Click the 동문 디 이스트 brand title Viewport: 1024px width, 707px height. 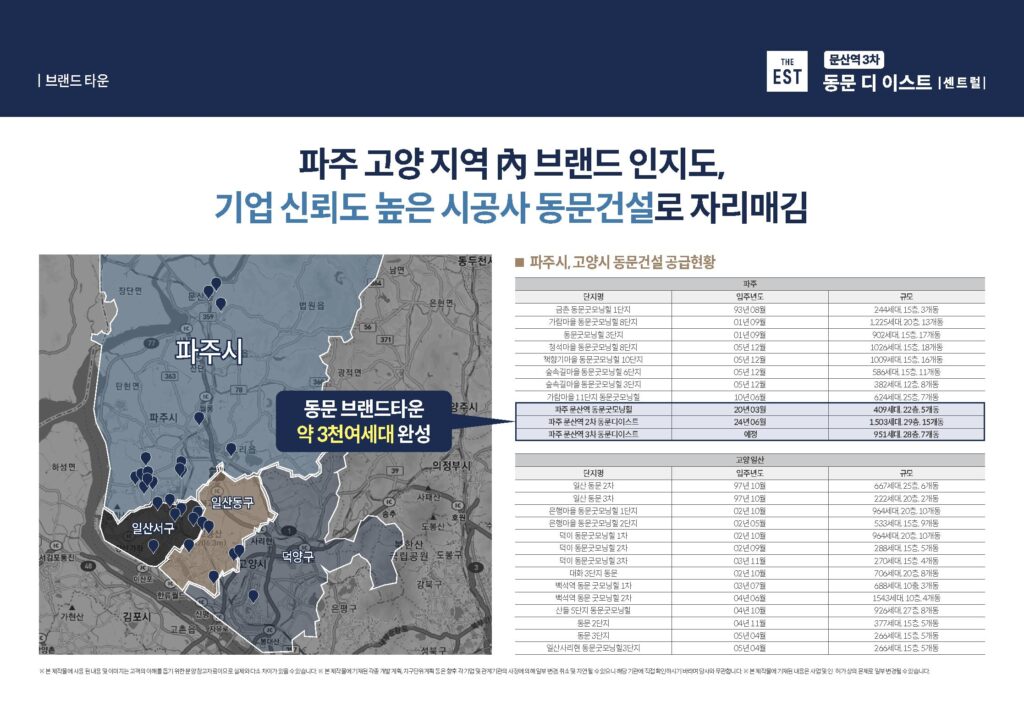877,82
